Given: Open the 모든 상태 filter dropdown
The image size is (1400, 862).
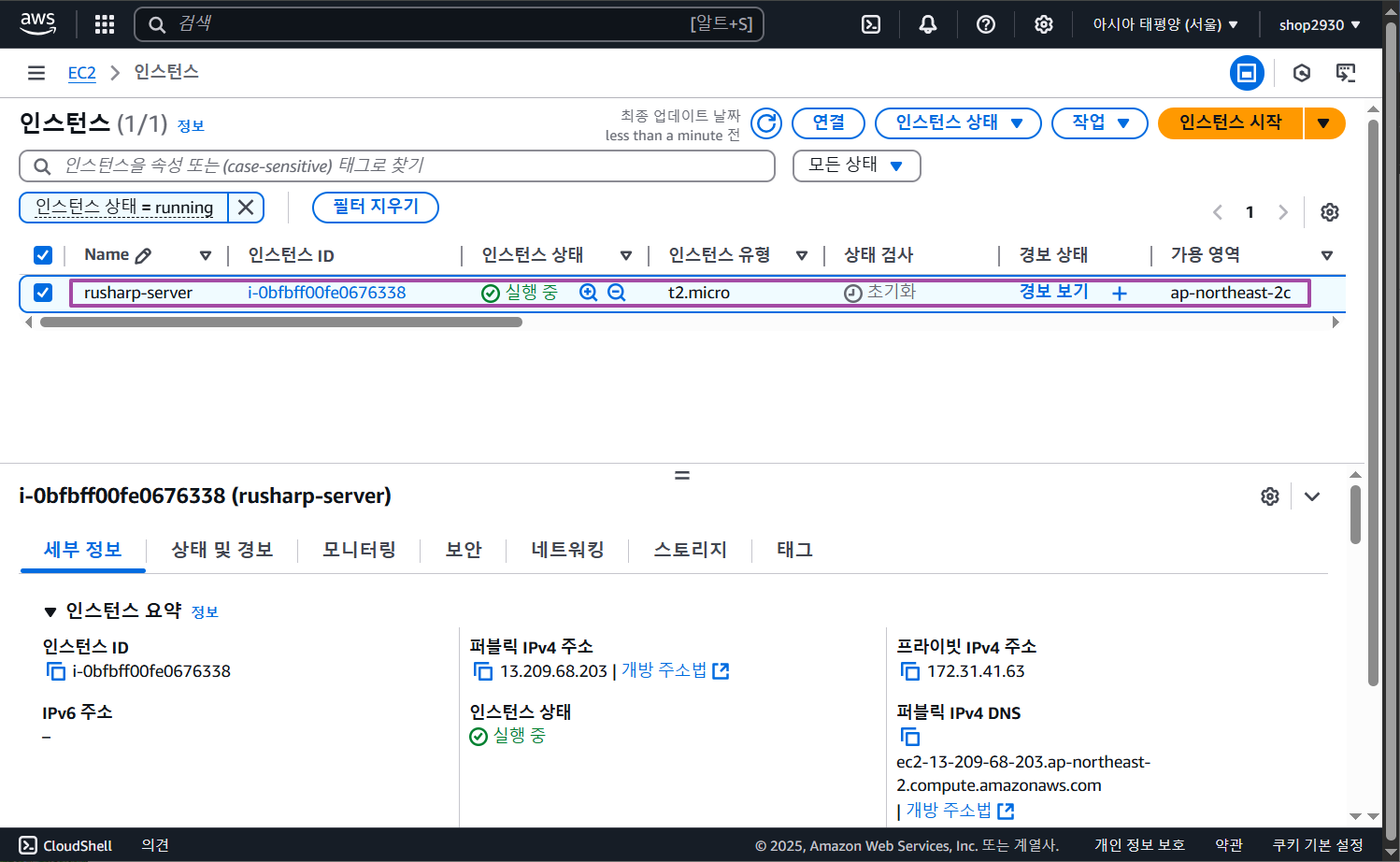Looking at the screenshot, I should (856, 165).
